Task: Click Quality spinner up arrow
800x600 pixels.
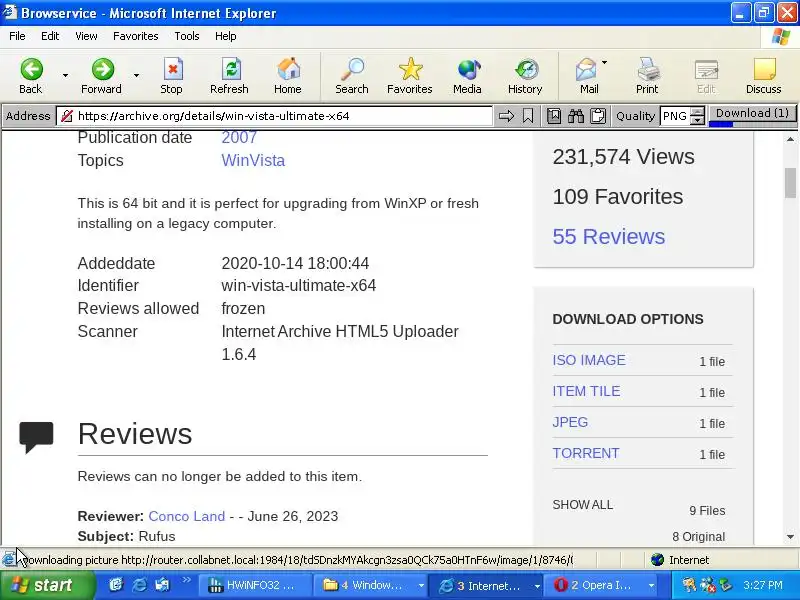Action: pos(697,111)
